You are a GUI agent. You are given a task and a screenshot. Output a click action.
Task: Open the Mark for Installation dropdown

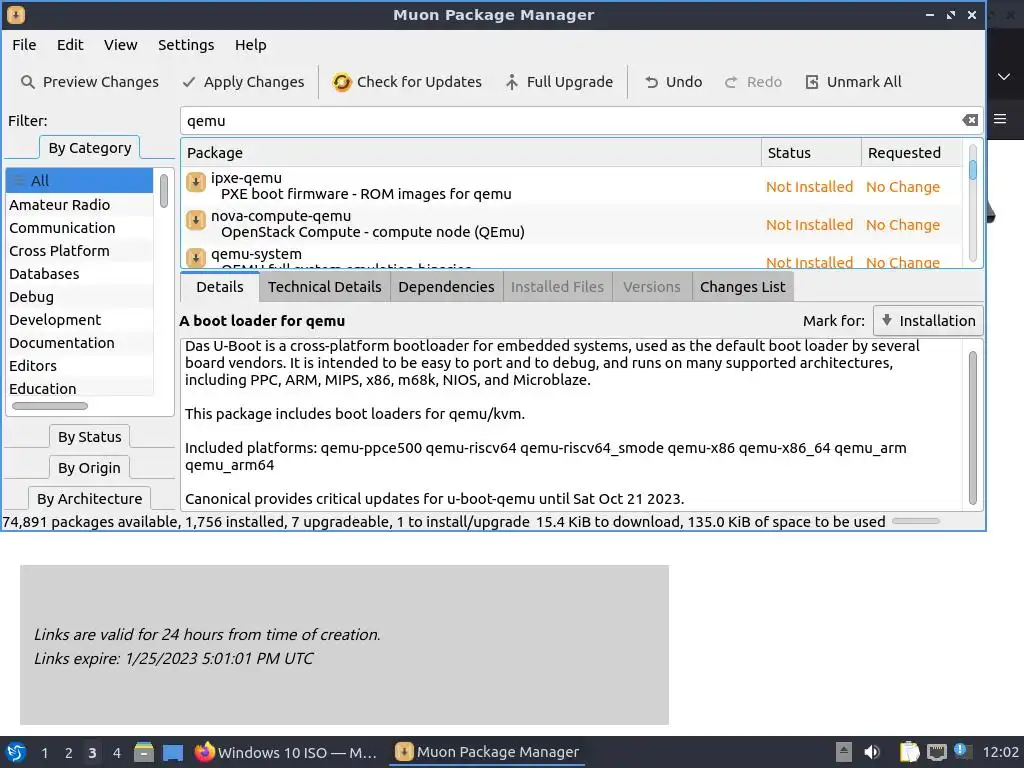928,321
